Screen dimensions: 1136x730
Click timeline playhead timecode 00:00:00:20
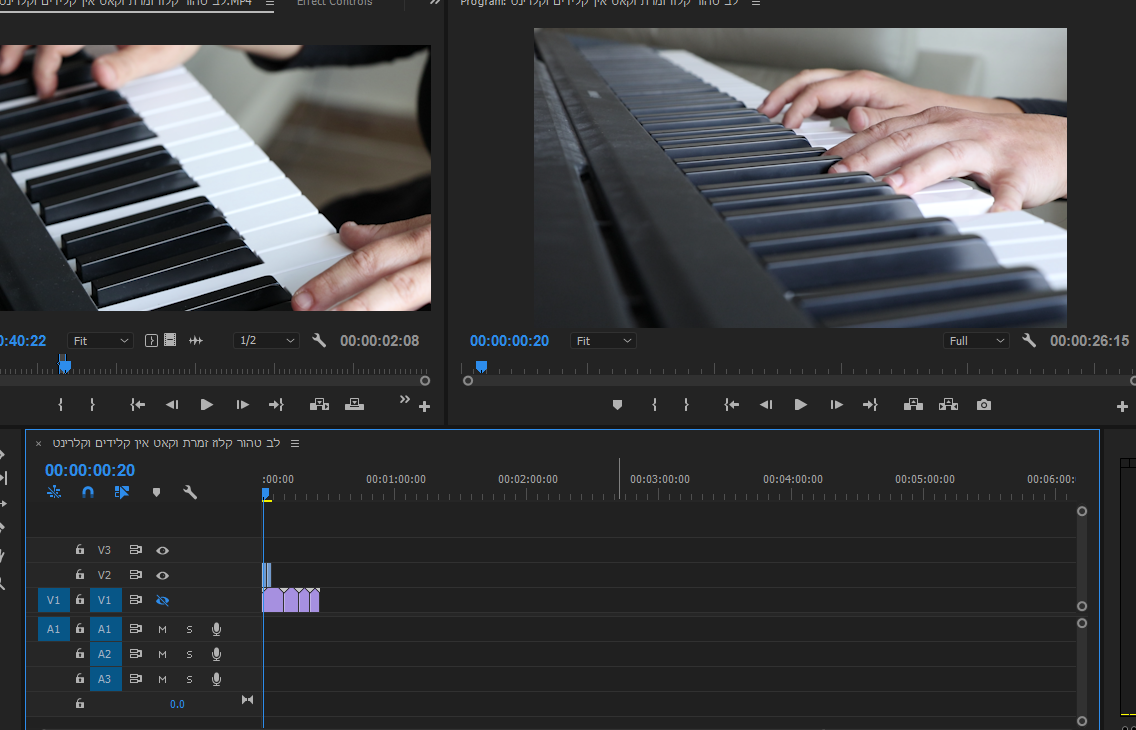(x=90, y=470)
